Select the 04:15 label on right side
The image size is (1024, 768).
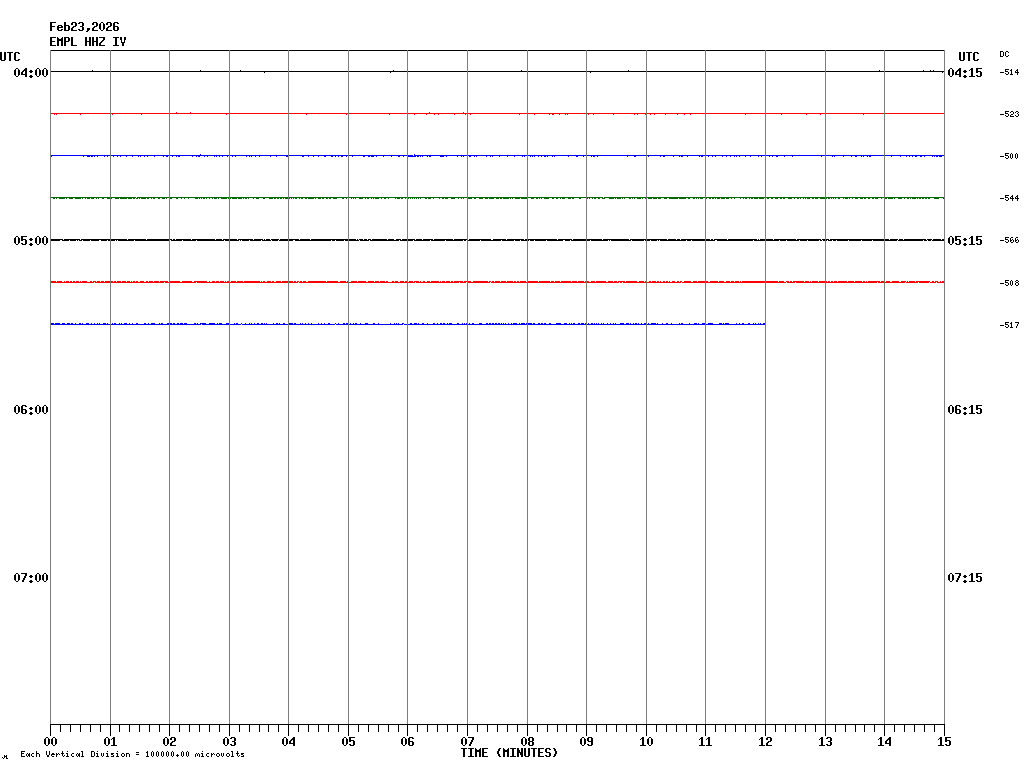pyautogui.click(x=964, y=73)
